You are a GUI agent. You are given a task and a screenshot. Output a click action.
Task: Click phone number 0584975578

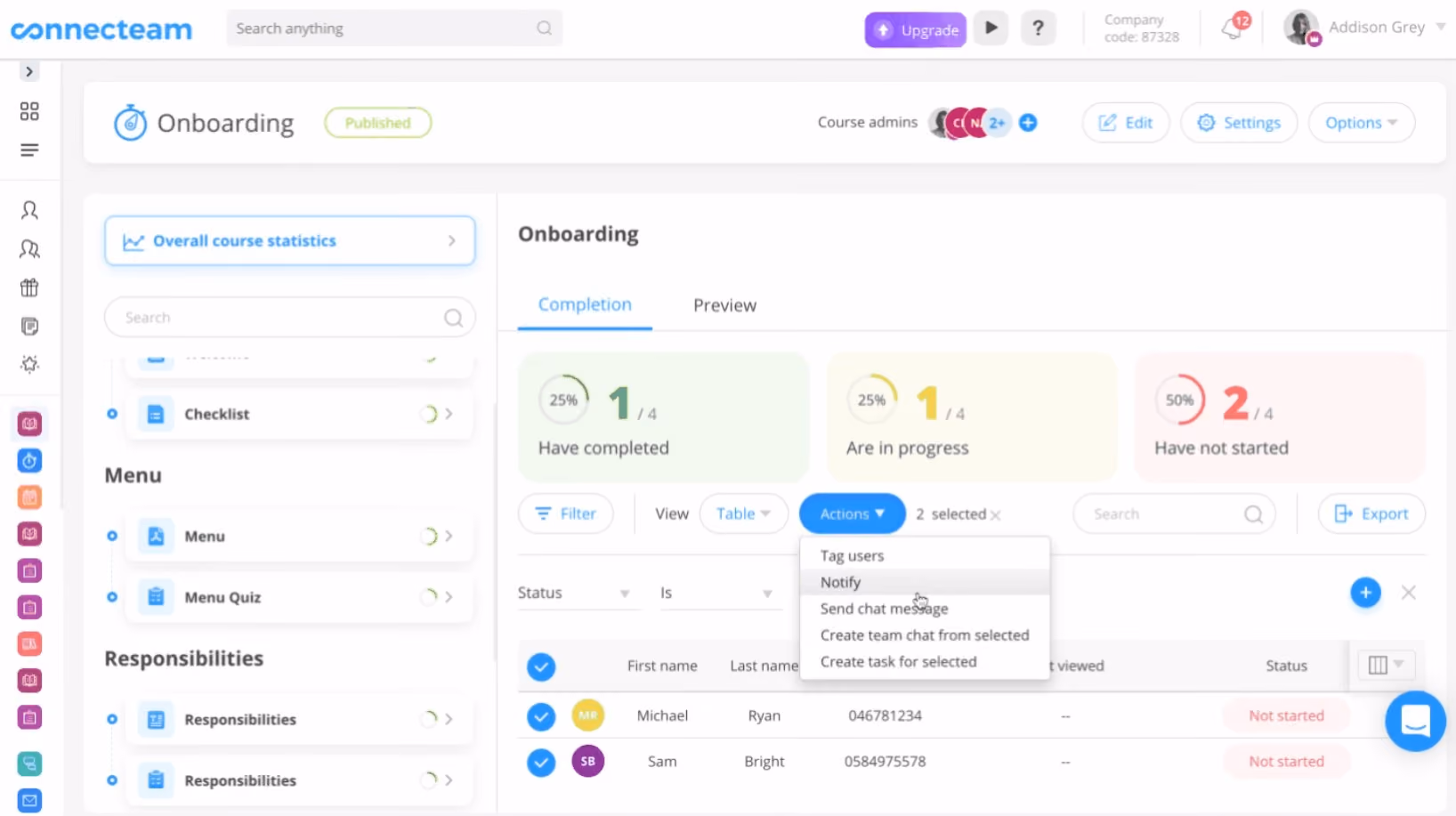(x=885, y=762)
